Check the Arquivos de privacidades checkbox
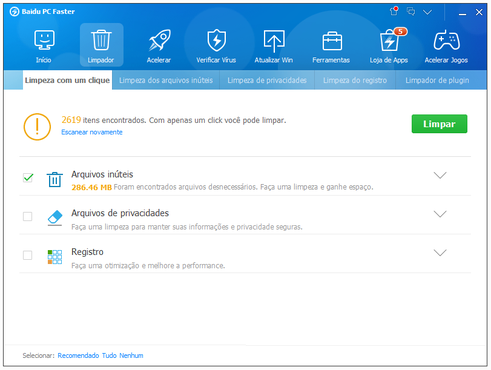This screenshot has height=370, width=491. 28,217
